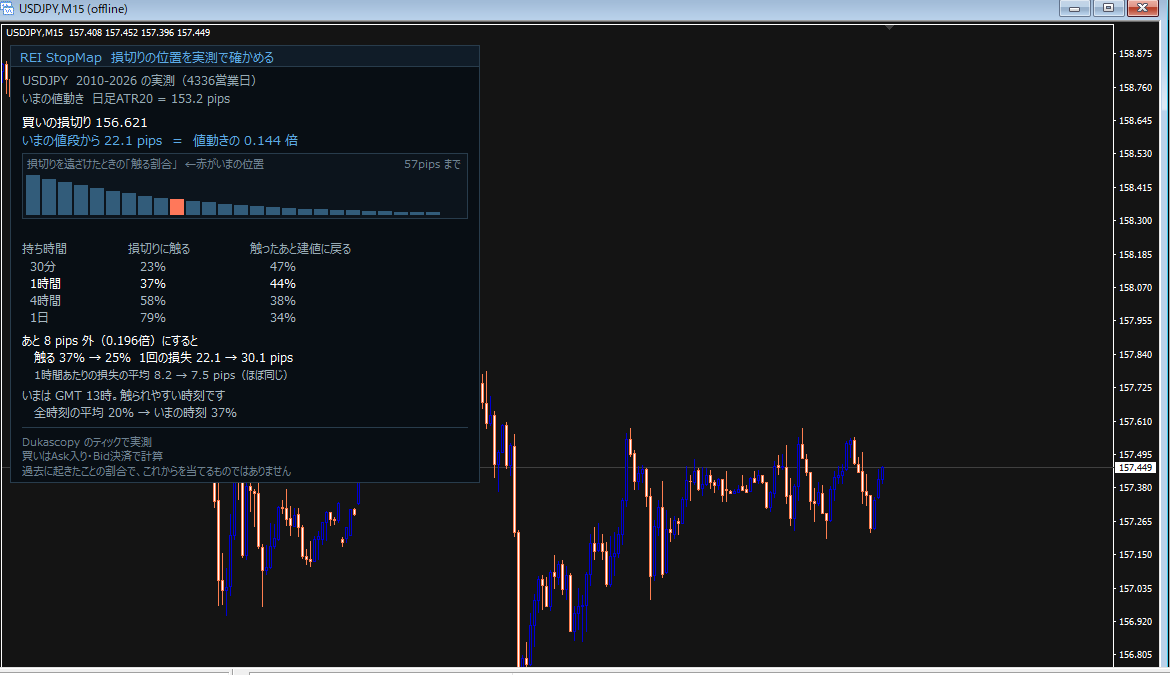Click the 30分 row label
Image resolution: width=1170 pixels, height=675 pixels.
tap(43, 267)
